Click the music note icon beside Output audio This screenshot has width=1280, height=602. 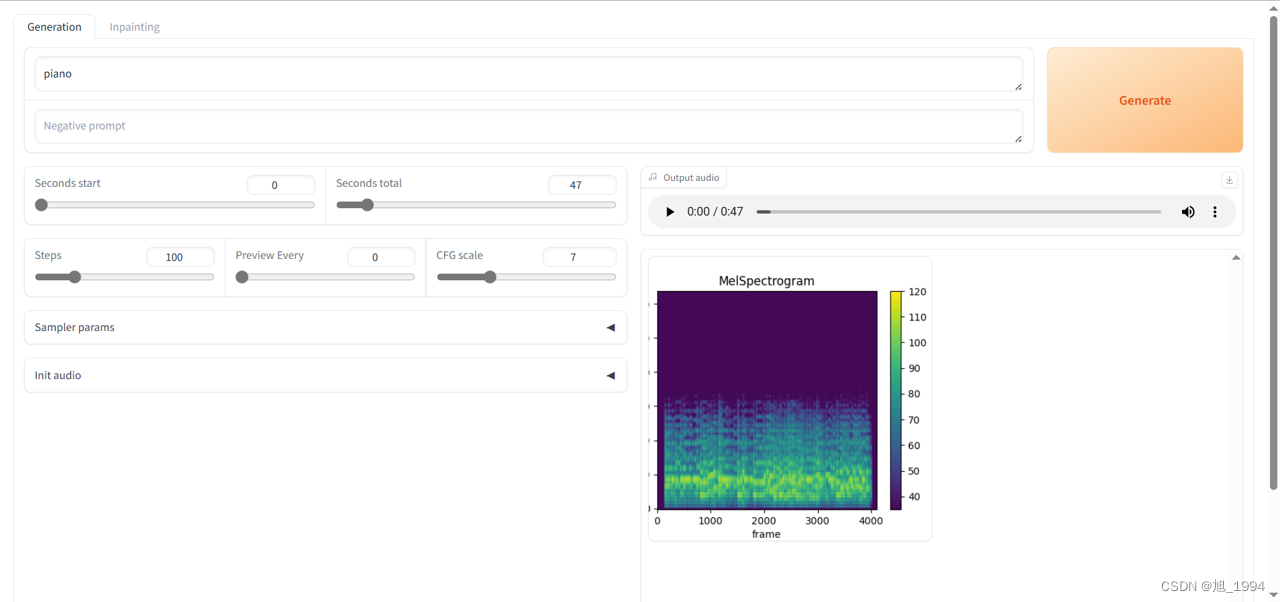click(x=652, y=177)
